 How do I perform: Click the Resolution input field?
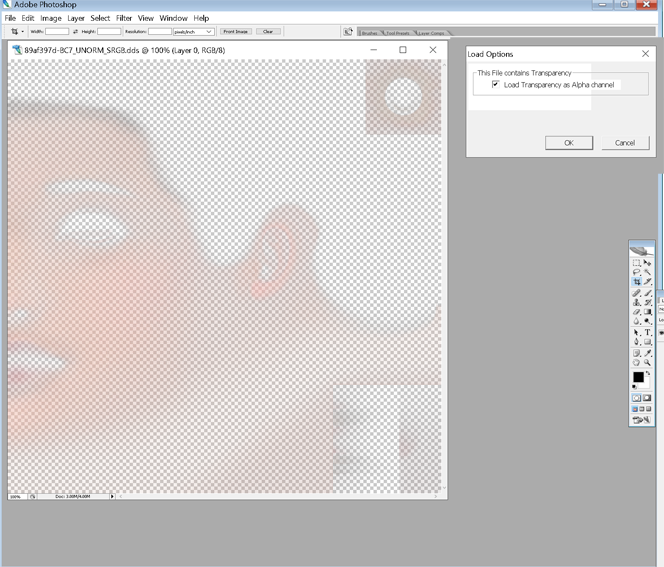160,31
